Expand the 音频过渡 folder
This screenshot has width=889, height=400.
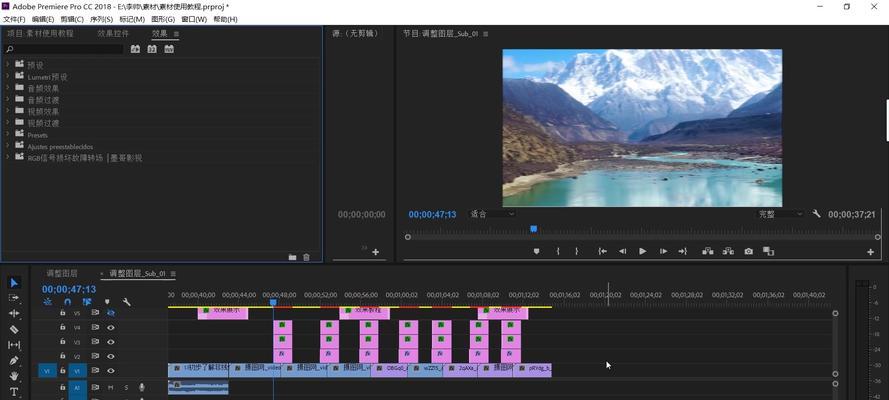click(x=7, y=99)
